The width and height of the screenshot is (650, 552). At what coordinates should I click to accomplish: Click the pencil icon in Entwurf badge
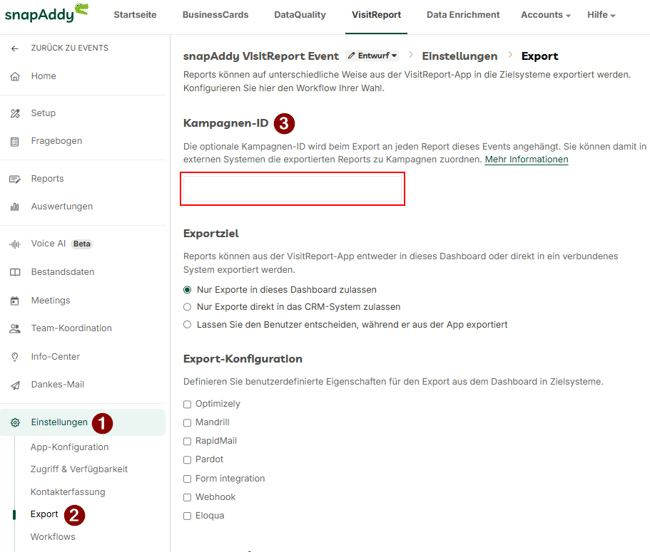352,56
